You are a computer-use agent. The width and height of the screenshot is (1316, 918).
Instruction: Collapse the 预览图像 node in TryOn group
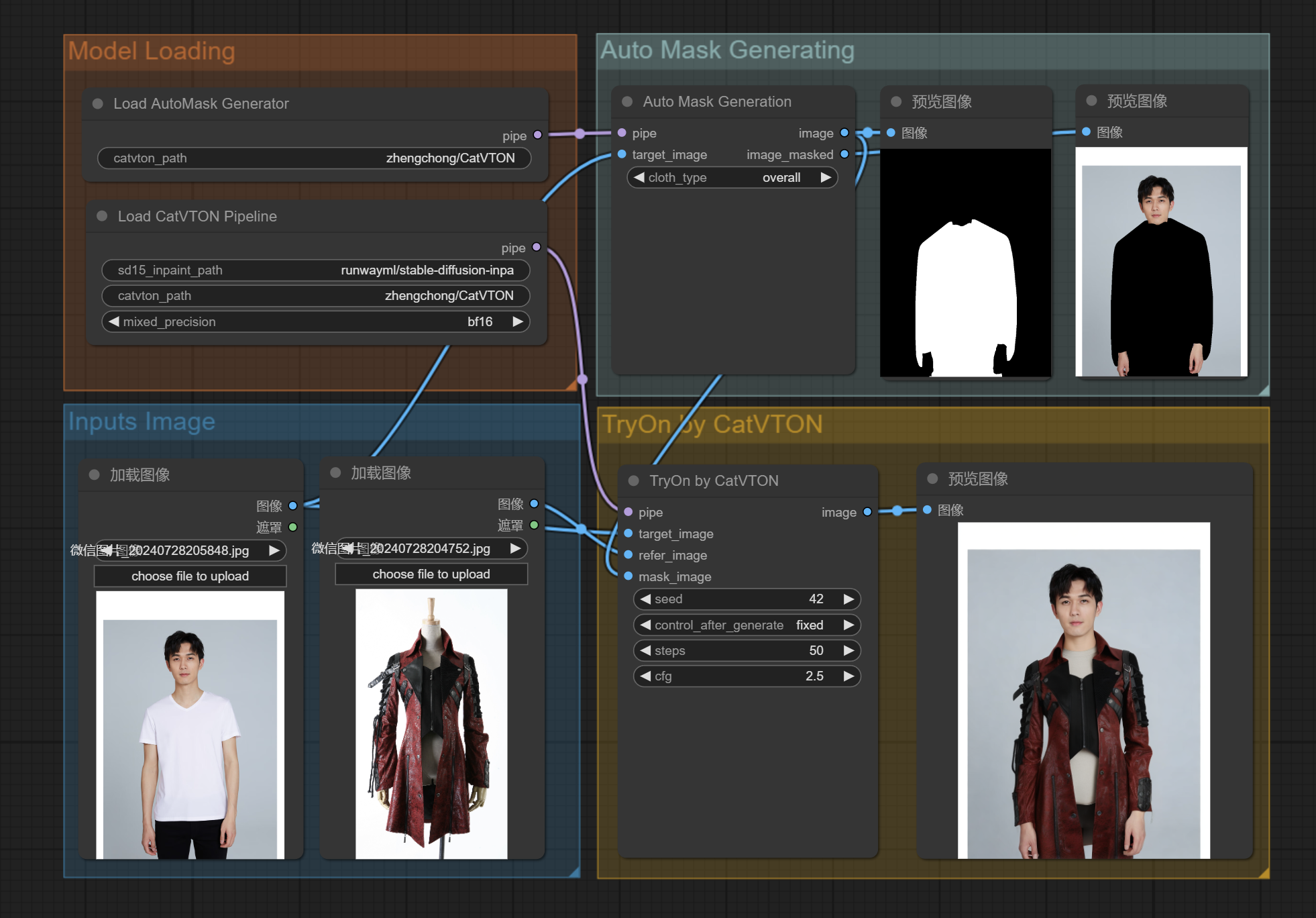[x=932, y=479]
